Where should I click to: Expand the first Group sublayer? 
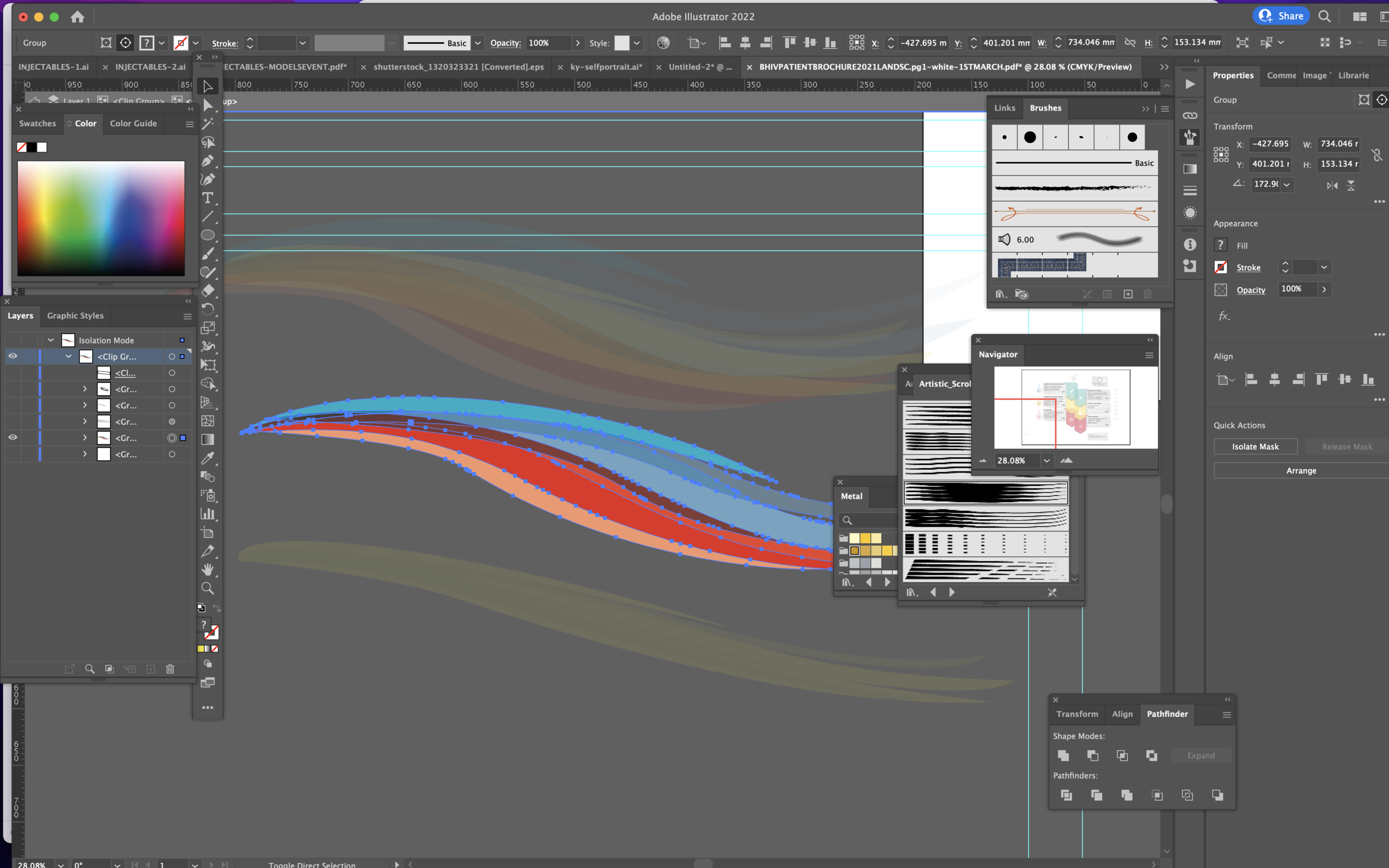click(85, 389)
